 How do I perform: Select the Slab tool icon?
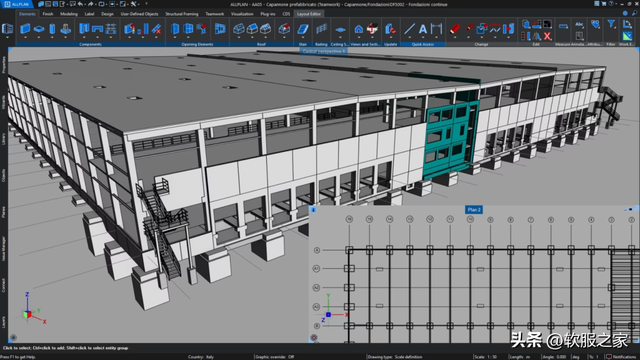point(39,29)
